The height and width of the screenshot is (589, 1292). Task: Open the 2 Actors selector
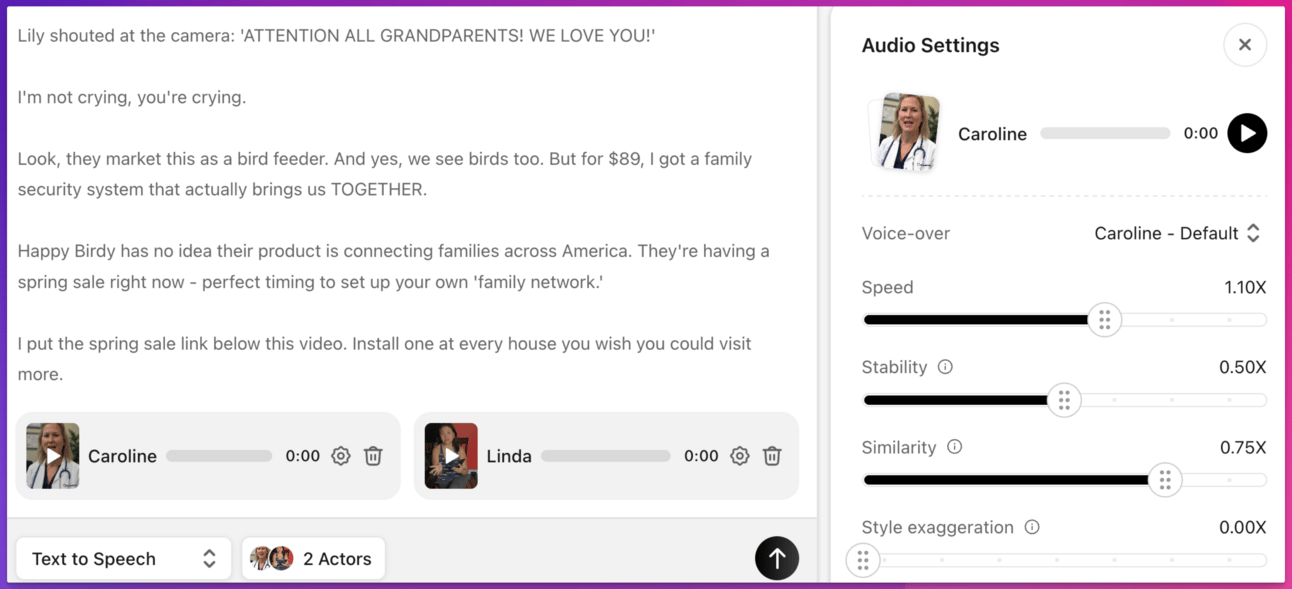coord(313,559)
